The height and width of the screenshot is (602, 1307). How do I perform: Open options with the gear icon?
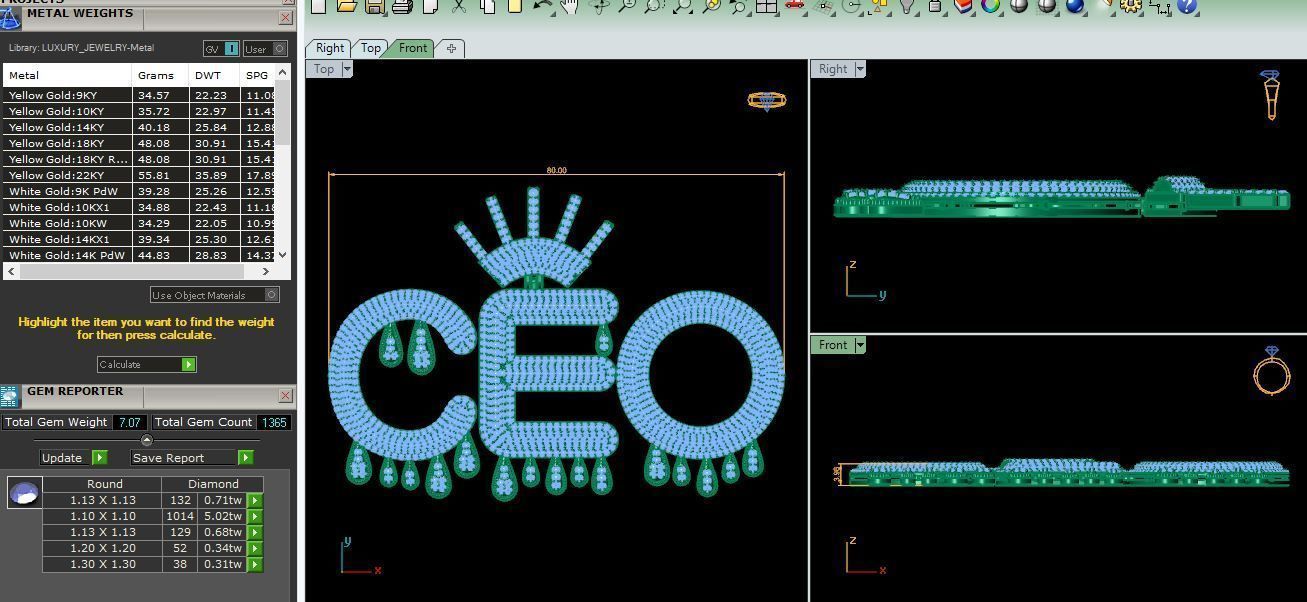tap(1131, 5)
